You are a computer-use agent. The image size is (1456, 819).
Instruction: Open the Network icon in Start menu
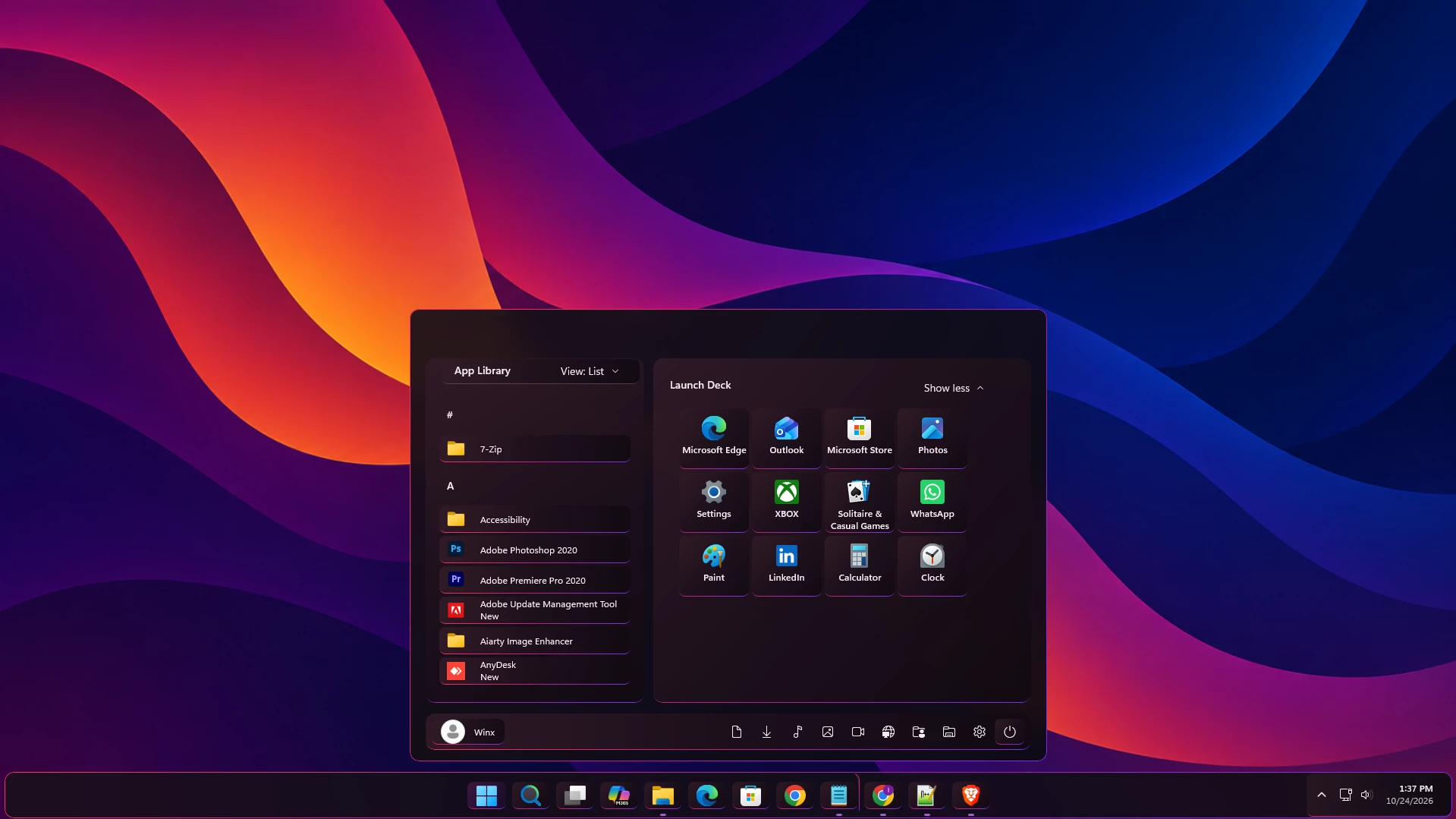point(888,732)
